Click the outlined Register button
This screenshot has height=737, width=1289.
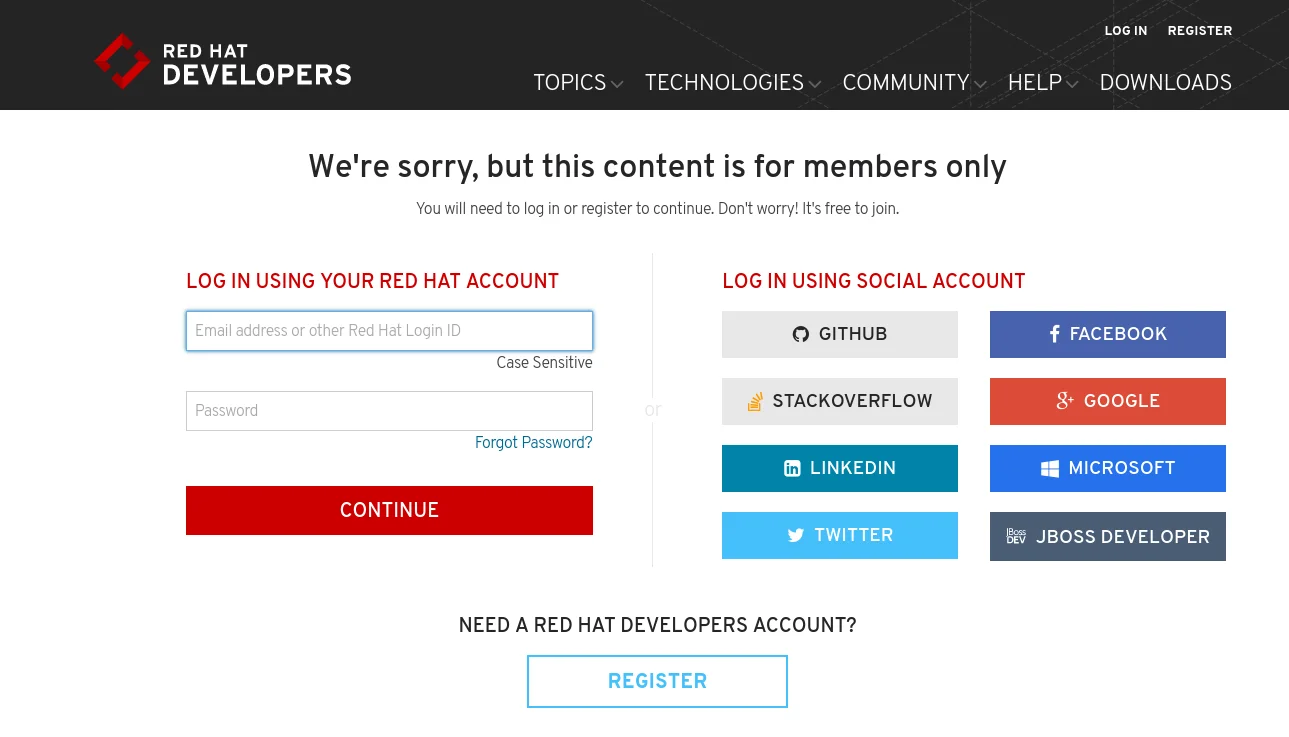(657, 681)
